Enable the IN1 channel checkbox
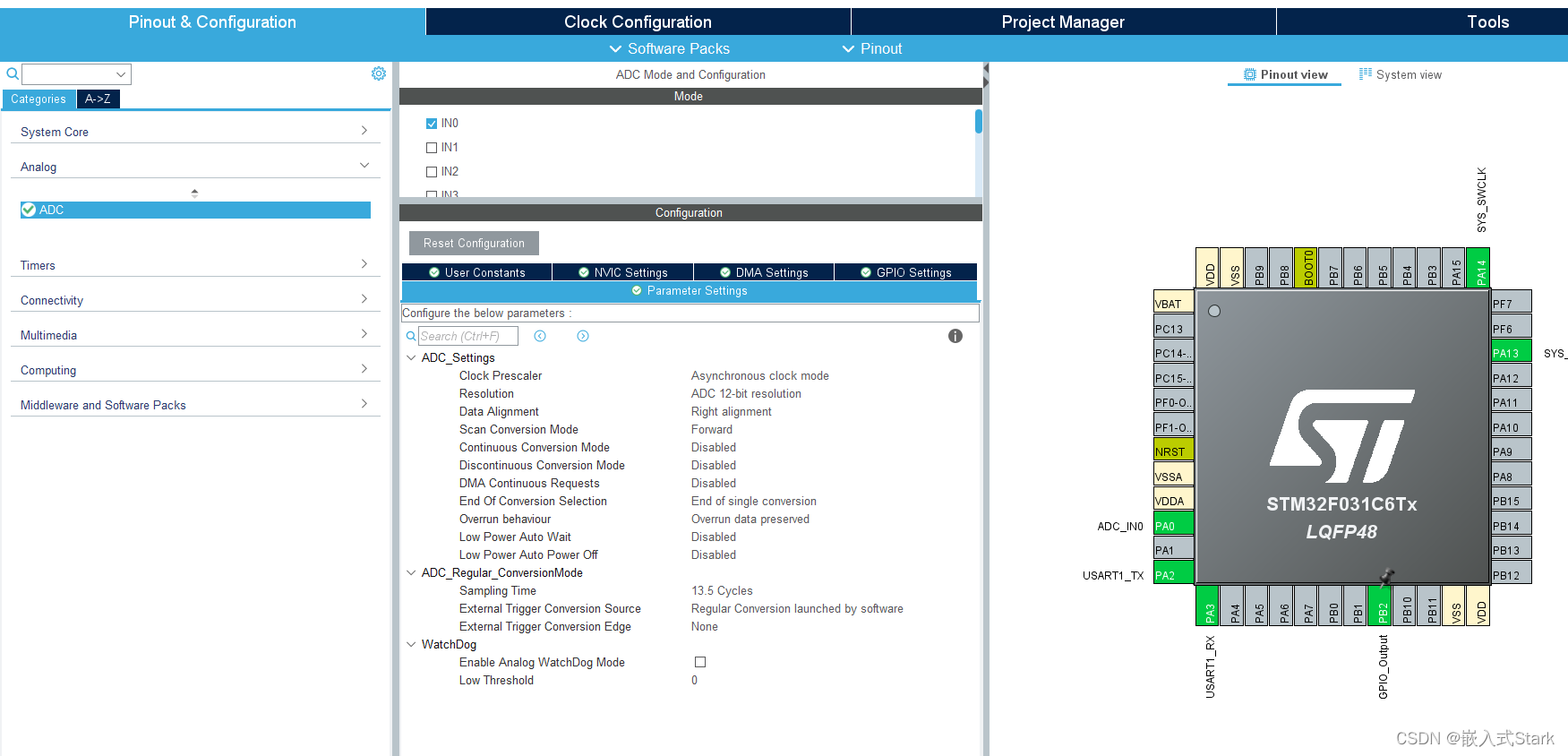 pos(432,148)
